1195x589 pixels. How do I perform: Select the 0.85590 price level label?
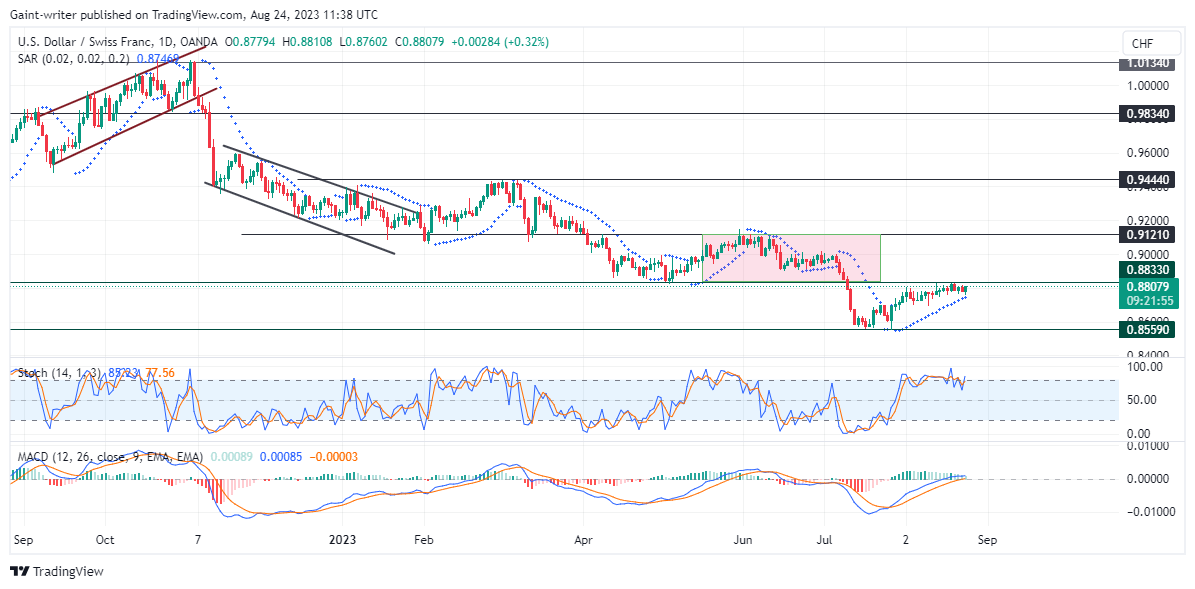tap(1149, 329)
